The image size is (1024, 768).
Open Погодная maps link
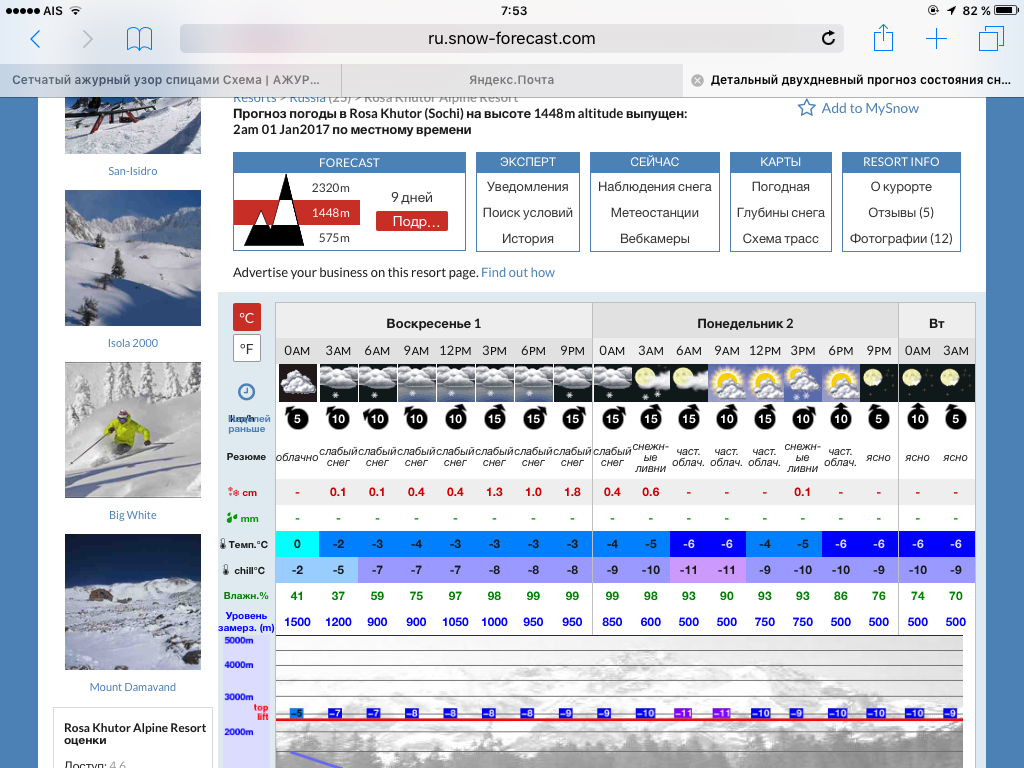780,187
